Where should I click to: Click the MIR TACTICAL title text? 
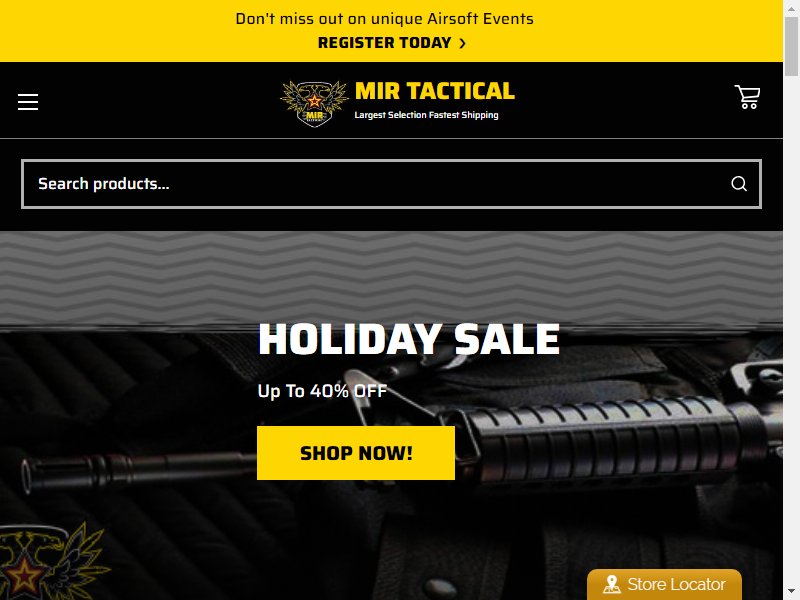pos(435,91)
